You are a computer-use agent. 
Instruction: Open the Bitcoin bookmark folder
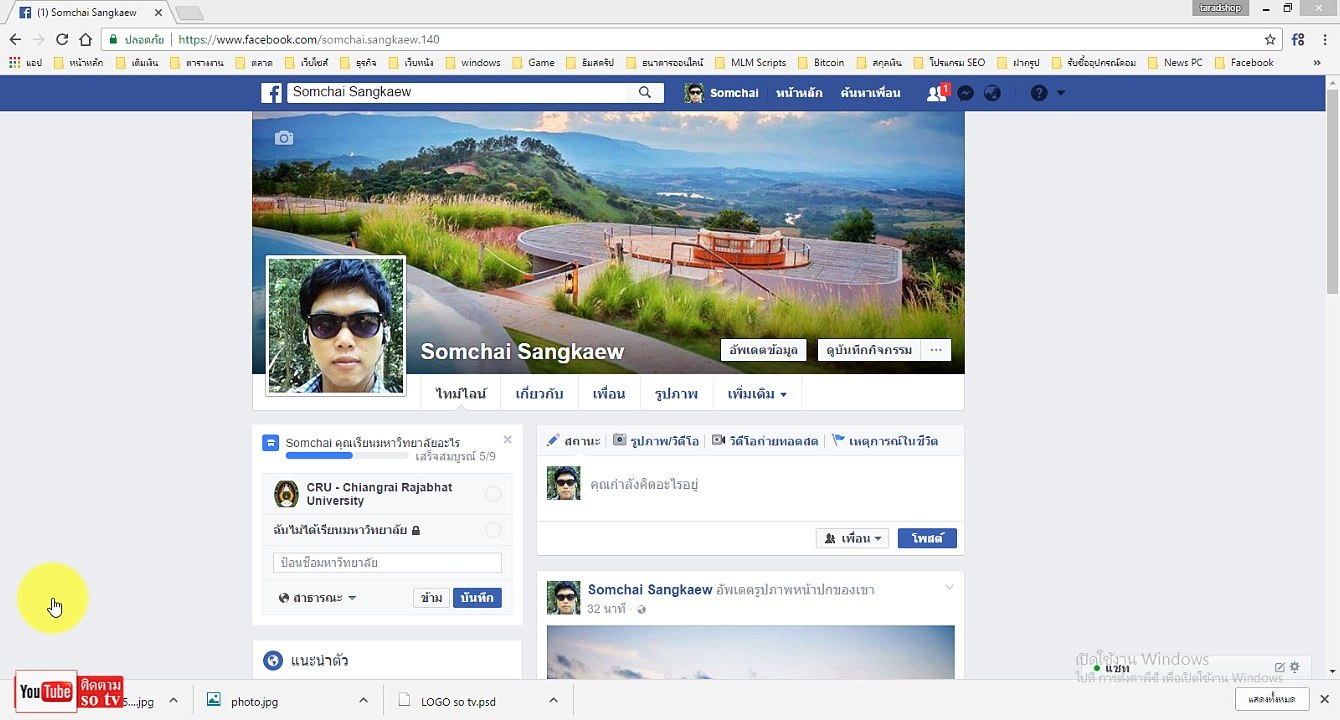click(x=821, y=62)
